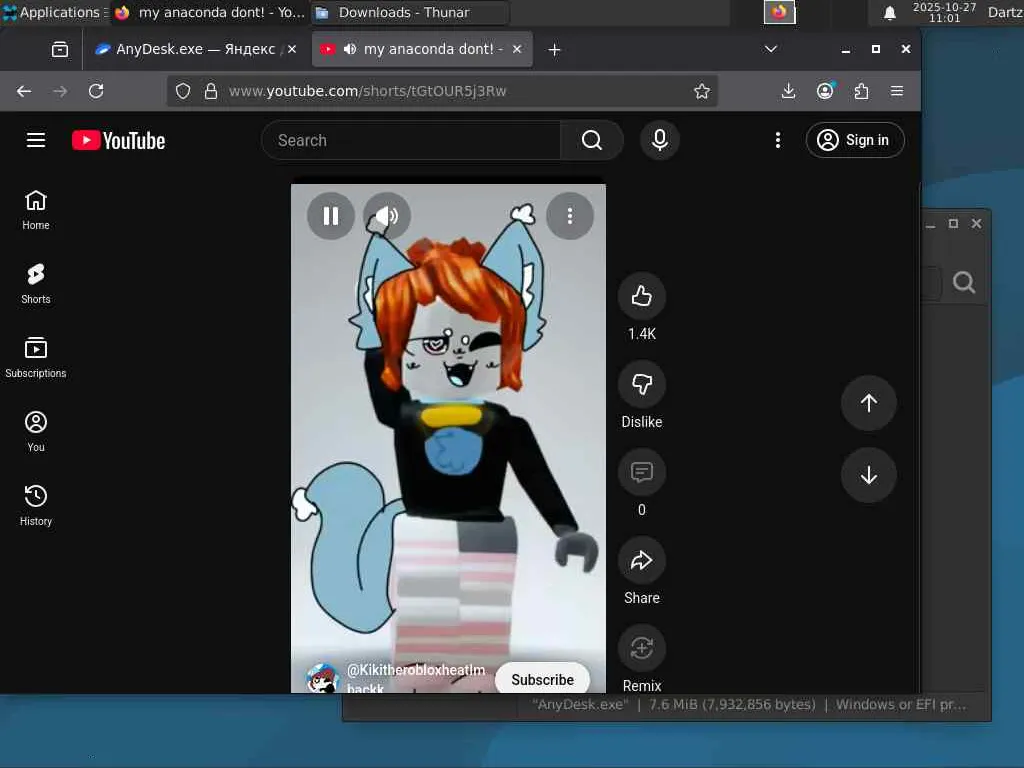This screenshot has width=1024, height=768.
Task: Click the Dislike thumbs-down icon
Action: [641, 384]
